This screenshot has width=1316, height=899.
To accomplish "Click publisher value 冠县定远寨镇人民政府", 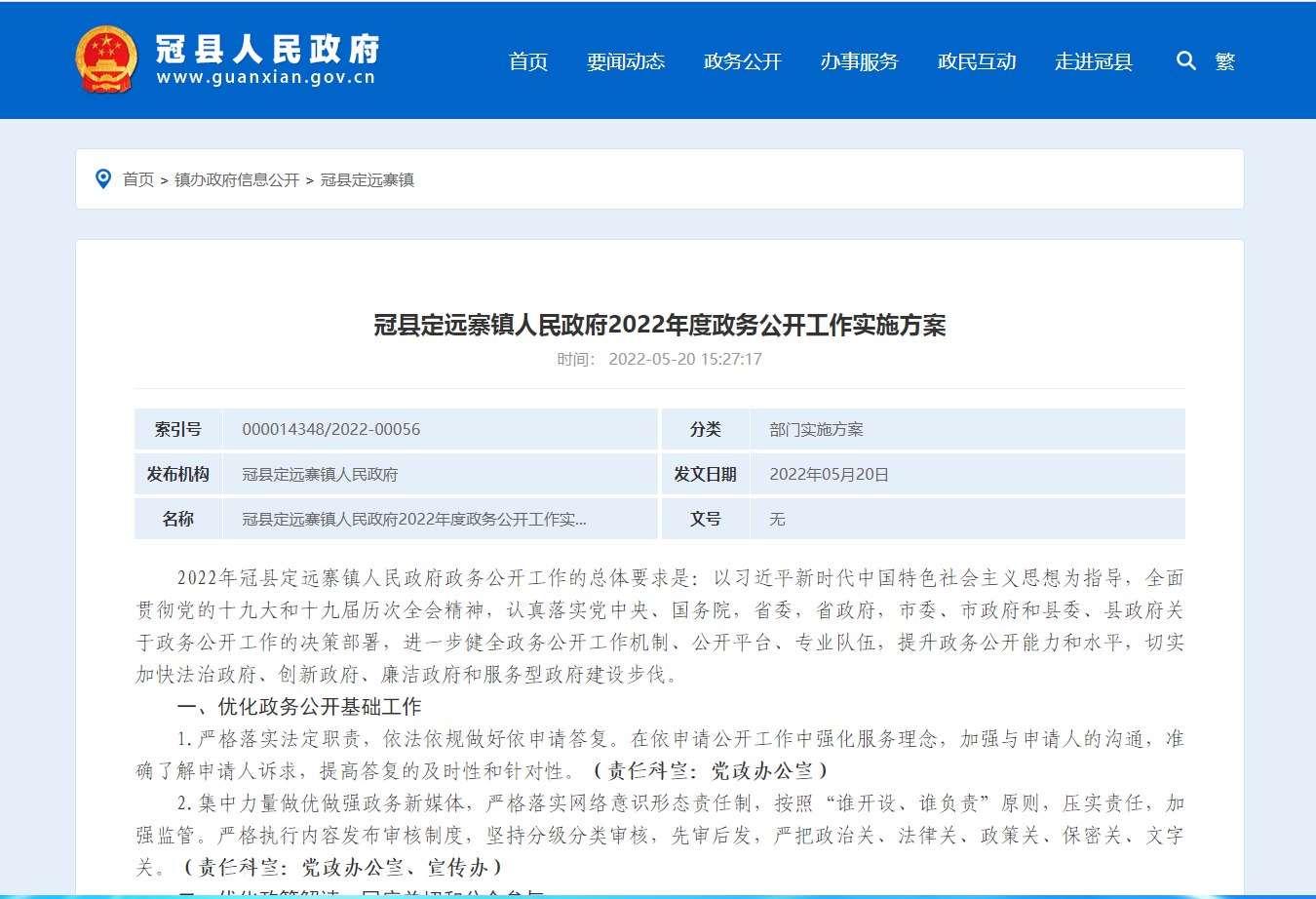I will 320,474.
